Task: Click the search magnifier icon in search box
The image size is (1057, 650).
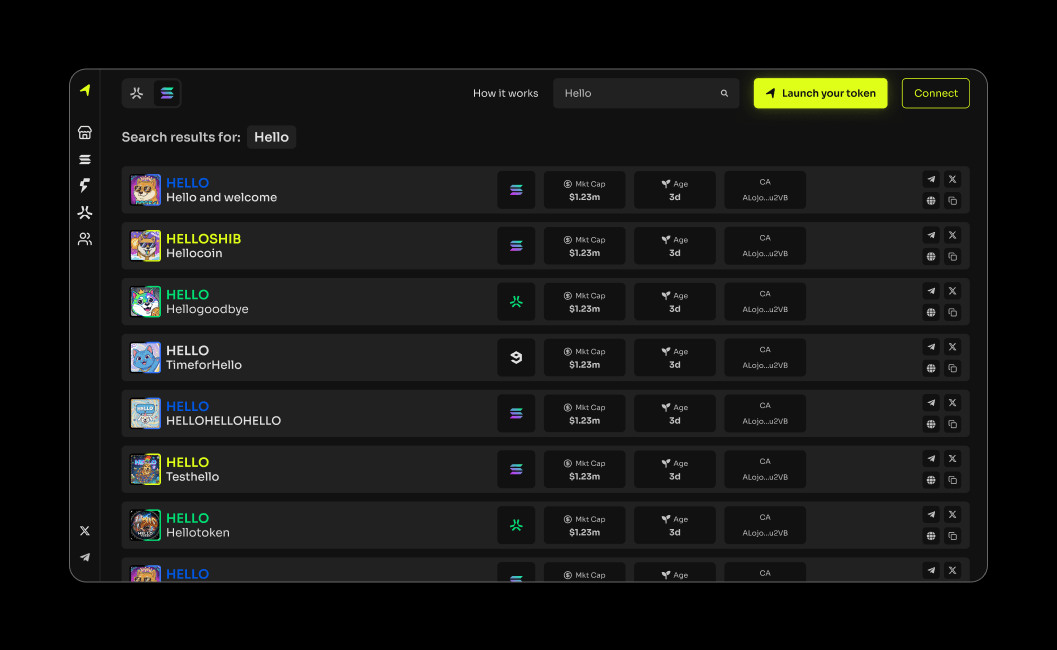Action: (724, 94)
